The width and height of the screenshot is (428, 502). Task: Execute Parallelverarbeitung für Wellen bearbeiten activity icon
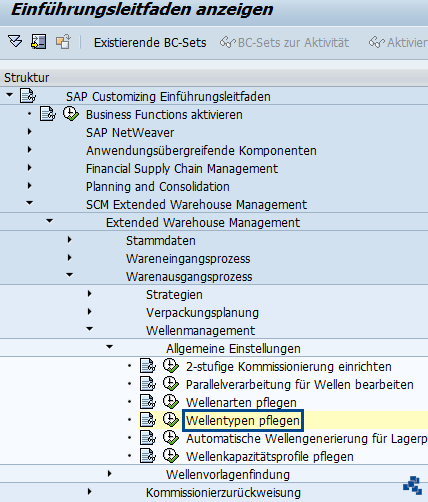[x=171, y=384]
